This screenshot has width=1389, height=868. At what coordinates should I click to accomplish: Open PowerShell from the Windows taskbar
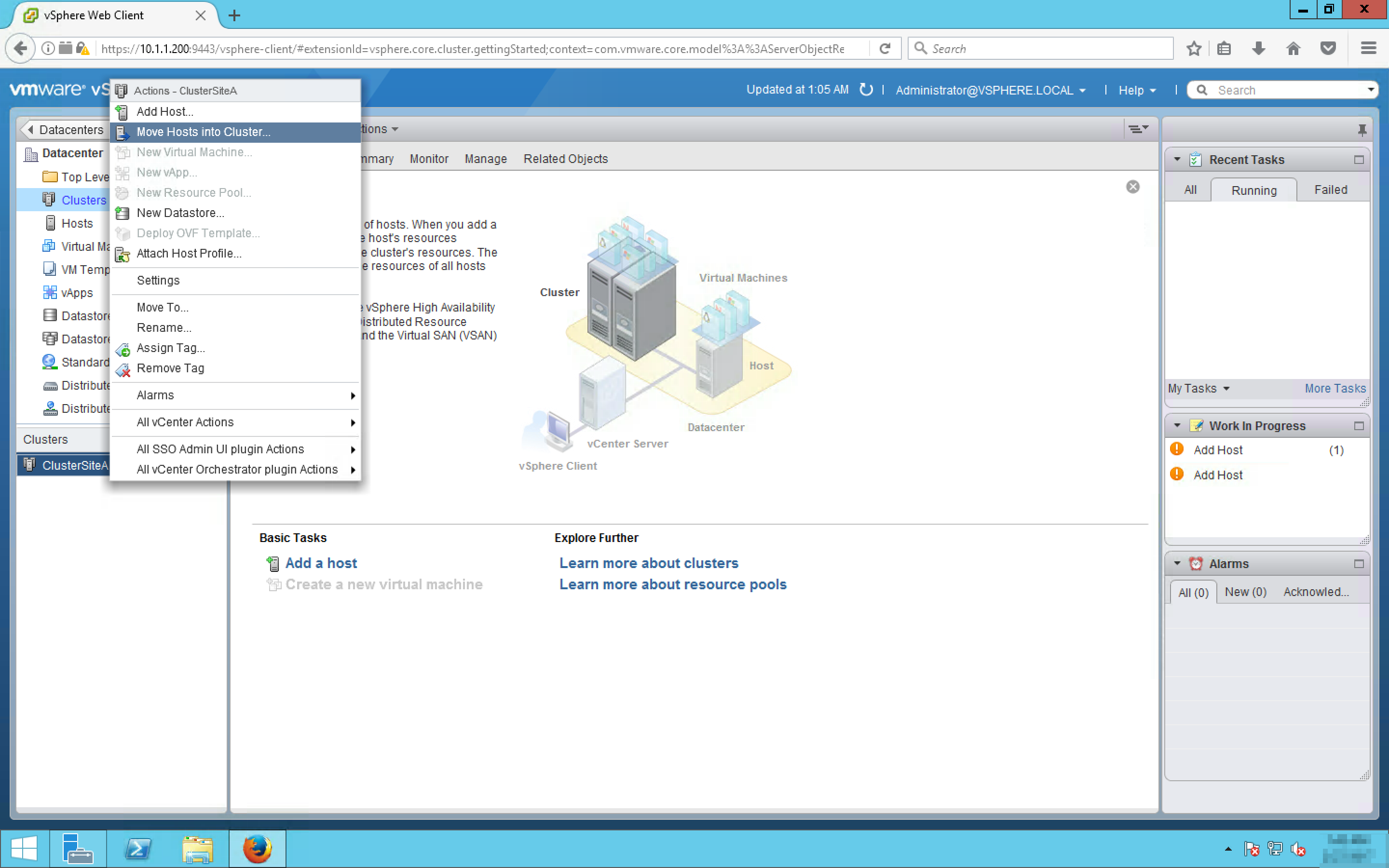click(138, 849)
